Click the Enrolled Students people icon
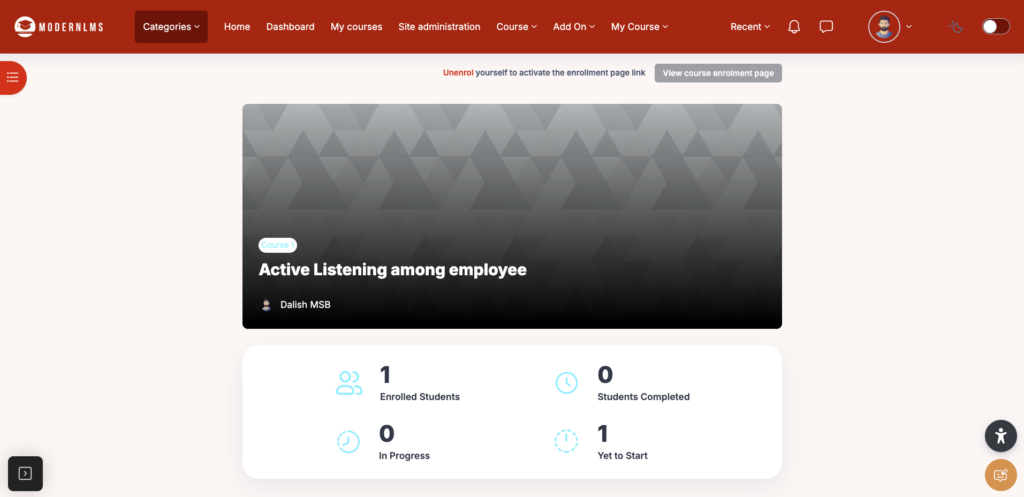This screenshot has width=1024, height=497. click(349, 383)
